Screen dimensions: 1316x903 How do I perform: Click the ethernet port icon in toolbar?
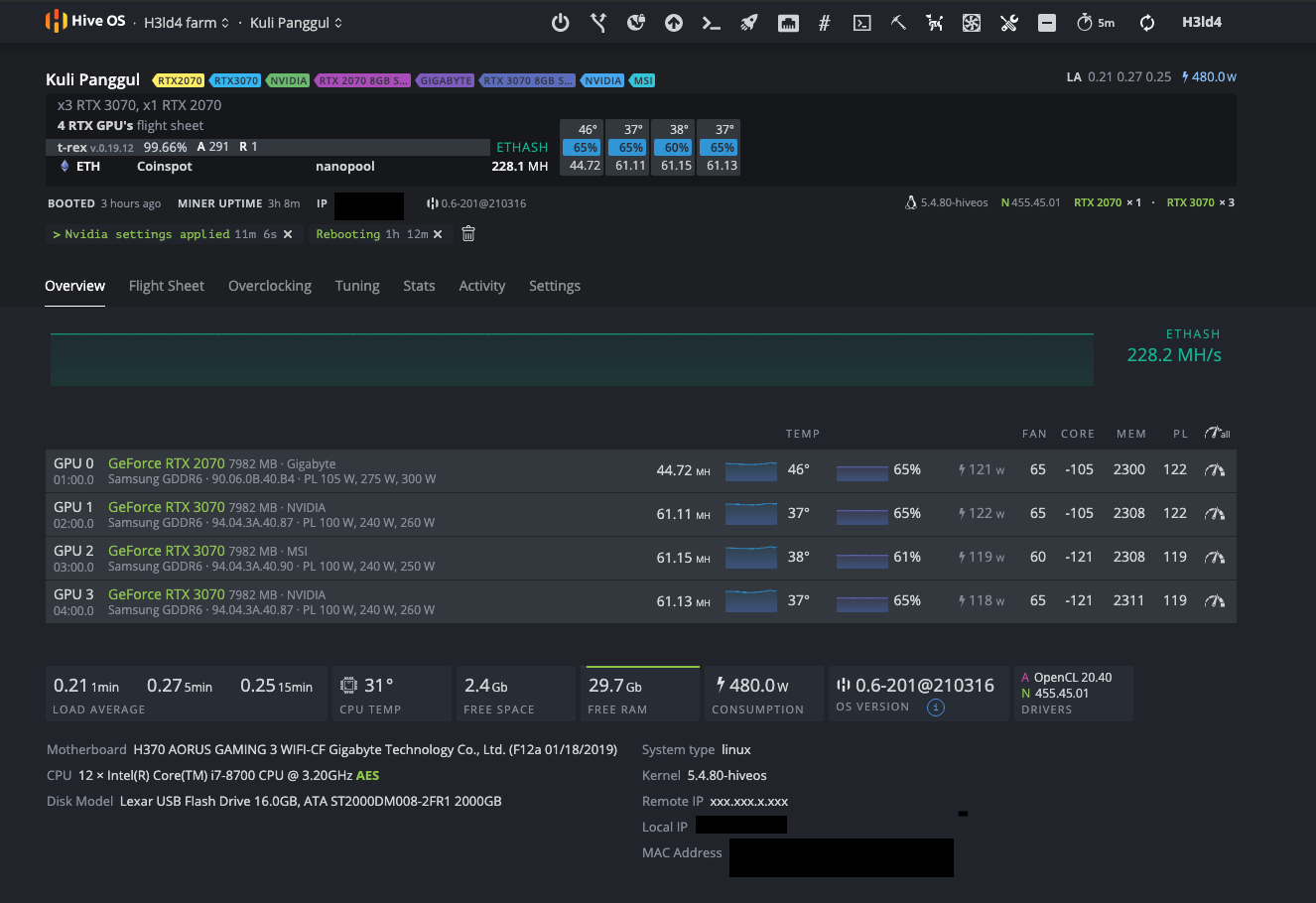pyautogui.click(x=788, y=23)
